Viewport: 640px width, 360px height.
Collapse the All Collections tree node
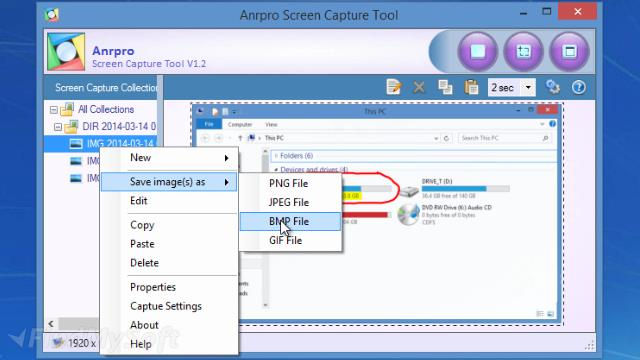pyautogui.click(x=53, y=110)
